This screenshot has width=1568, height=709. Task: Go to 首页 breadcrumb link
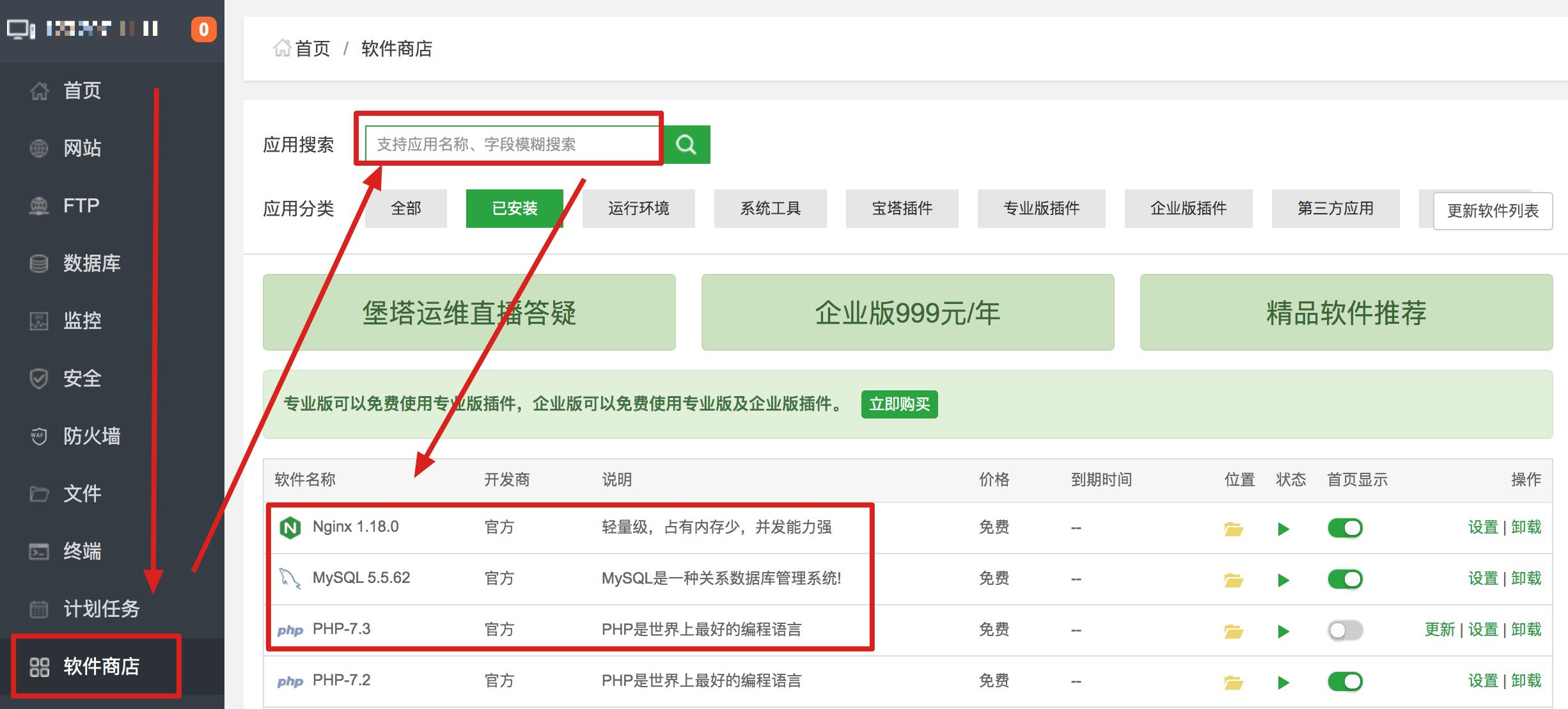pos(312,49)
